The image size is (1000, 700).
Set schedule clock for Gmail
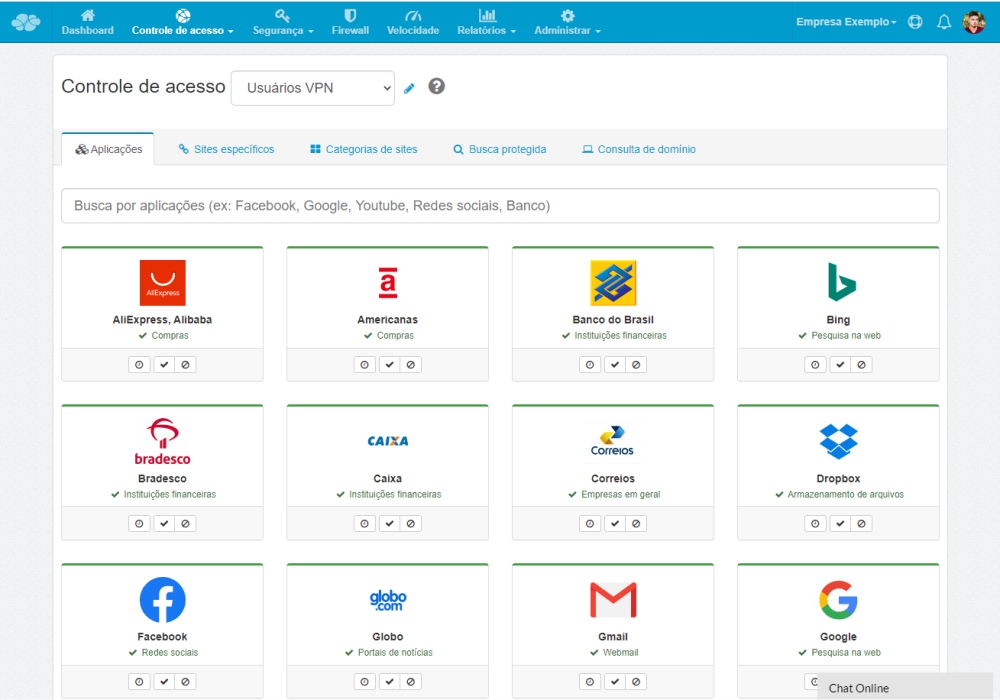[590, 682]
